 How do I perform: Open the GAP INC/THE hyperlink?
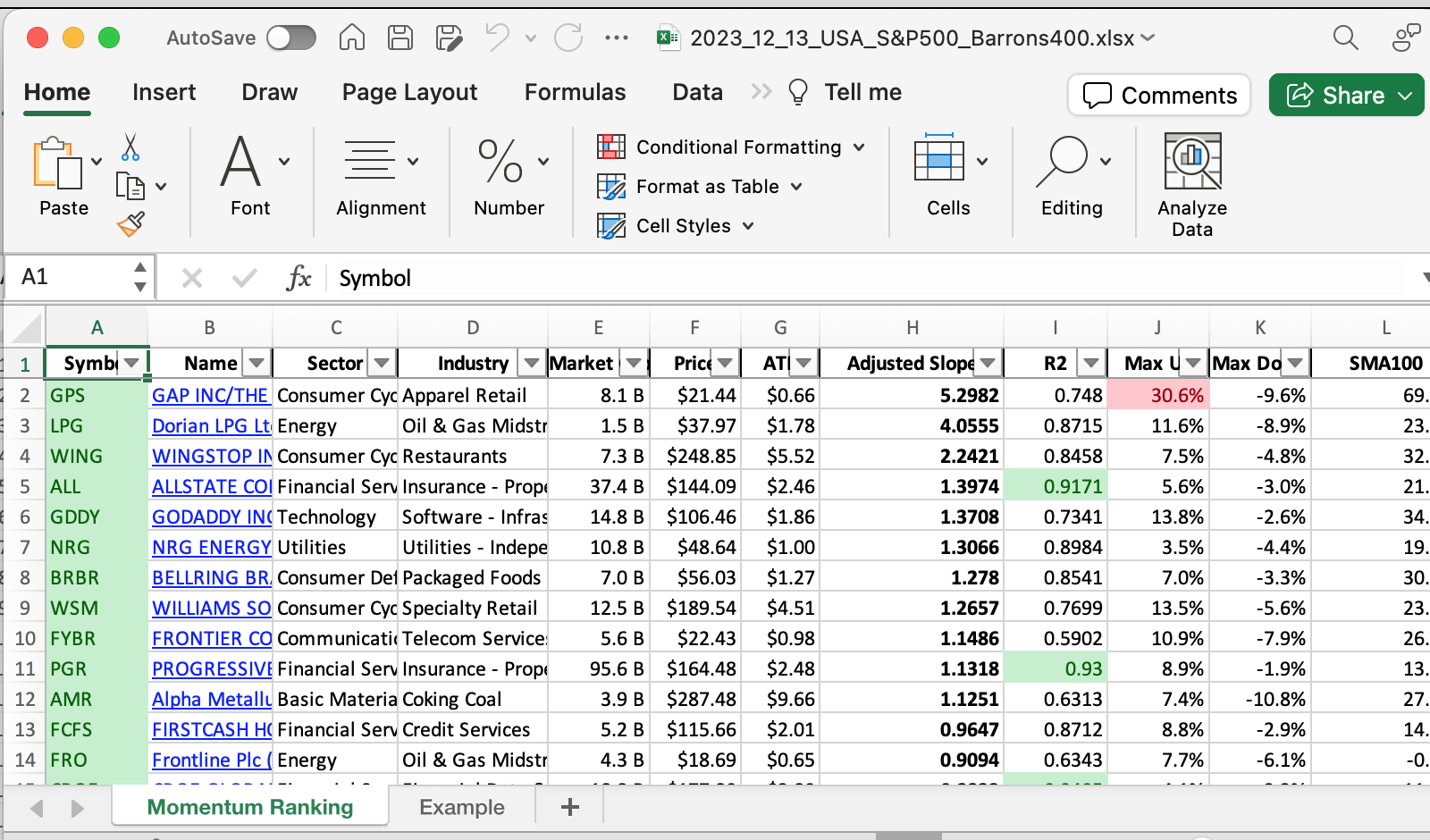tap(210, 395)
